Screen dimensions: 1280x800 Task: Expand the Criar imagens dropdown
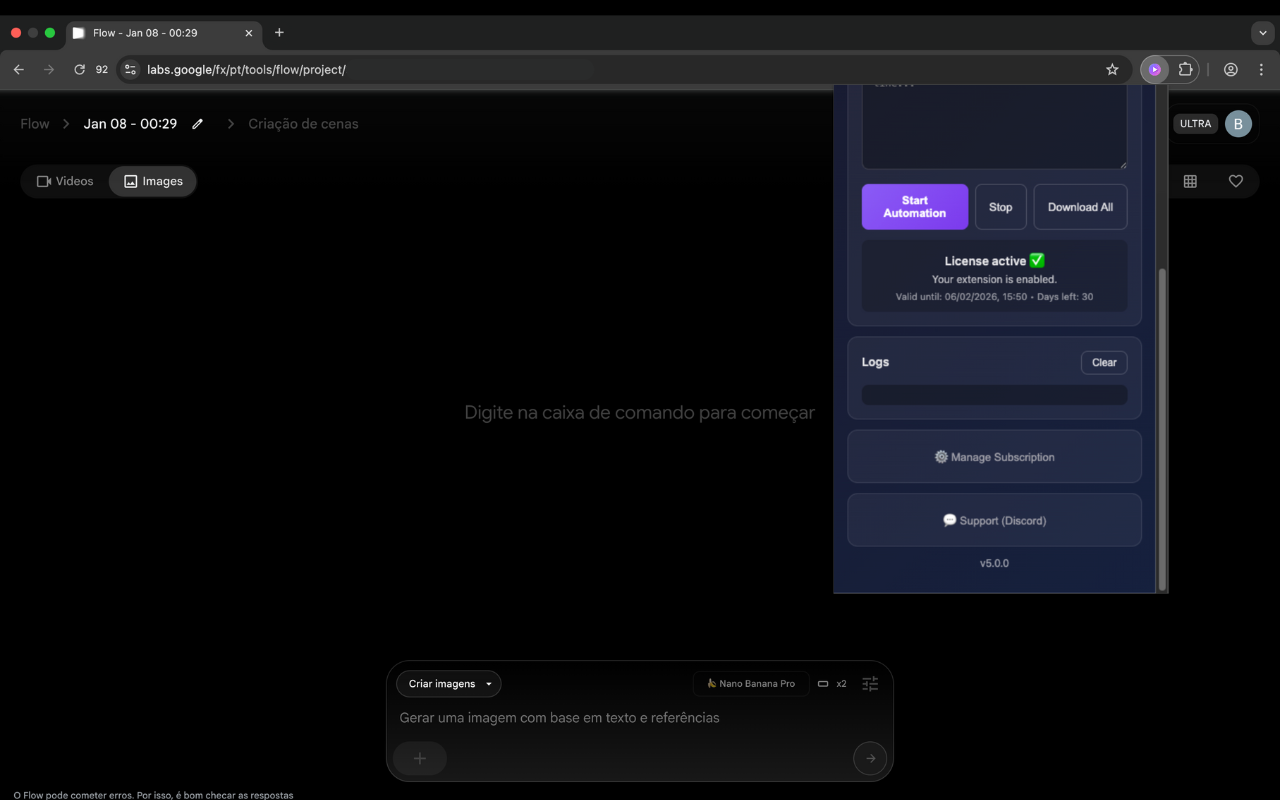pyautogui.click(x=449, y=684)
